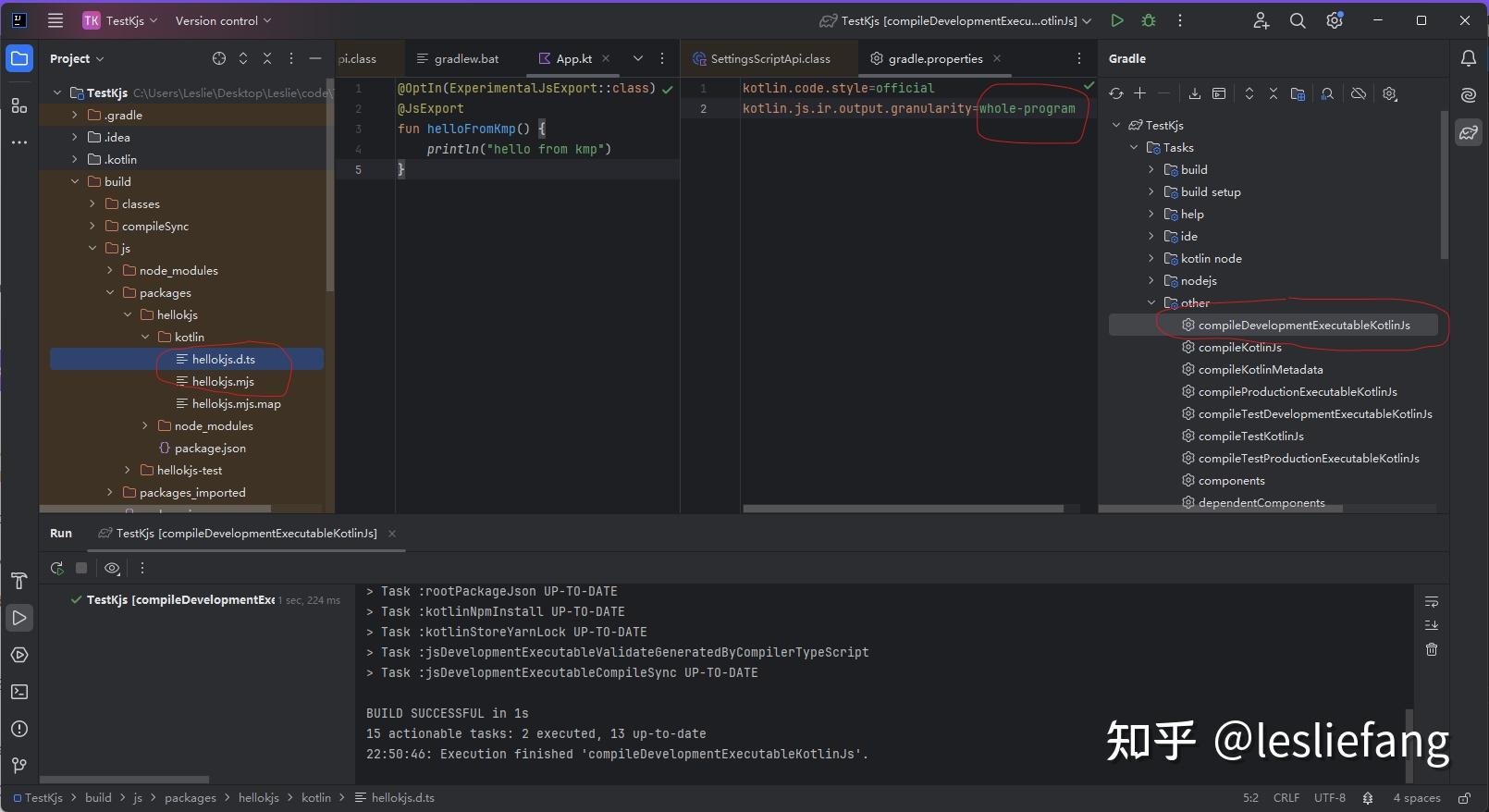
Task: Open the run configuration dropdown
Action: 955,20
